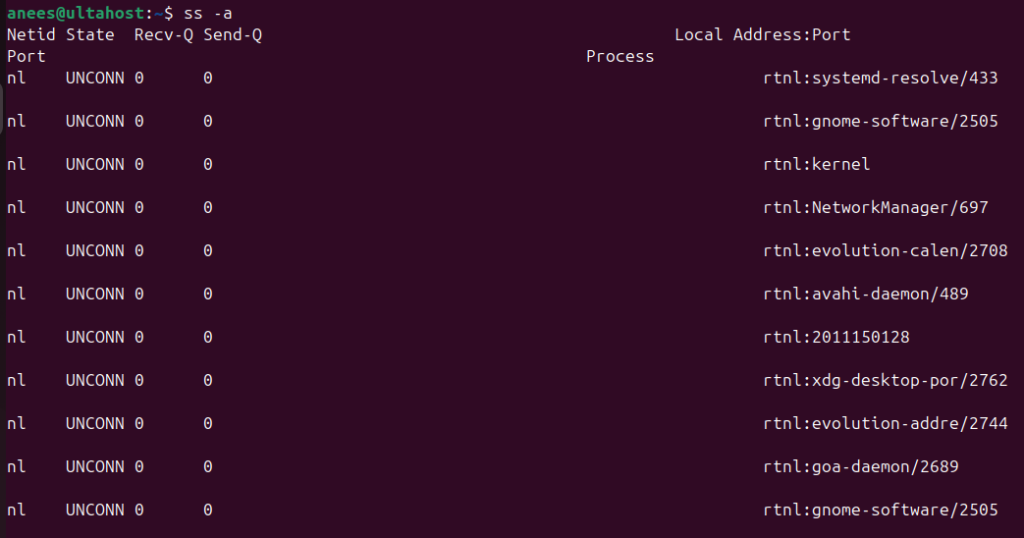Click the rtnl:evolution-addre/2744 entry

[x=885, y=424]
